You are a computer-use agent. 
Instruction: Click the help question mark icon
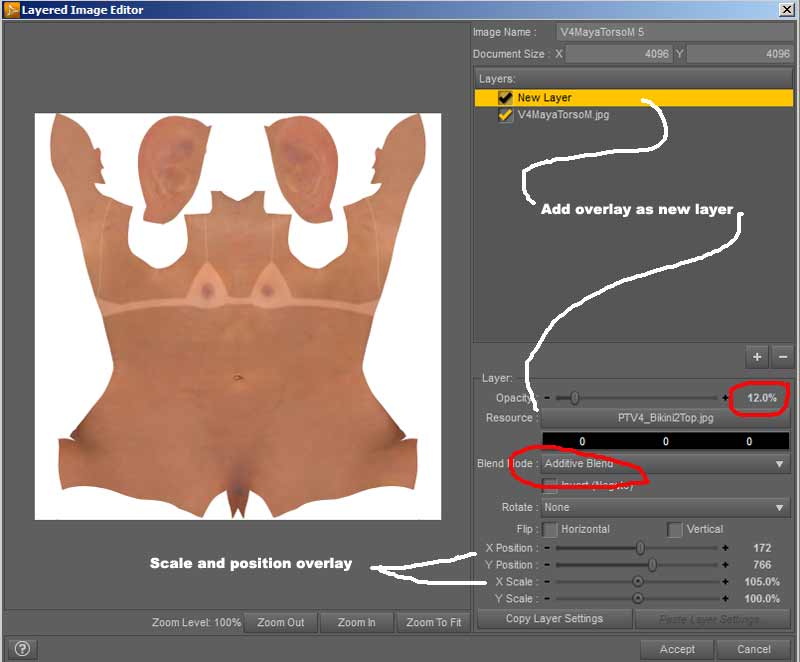pos(21,649)
